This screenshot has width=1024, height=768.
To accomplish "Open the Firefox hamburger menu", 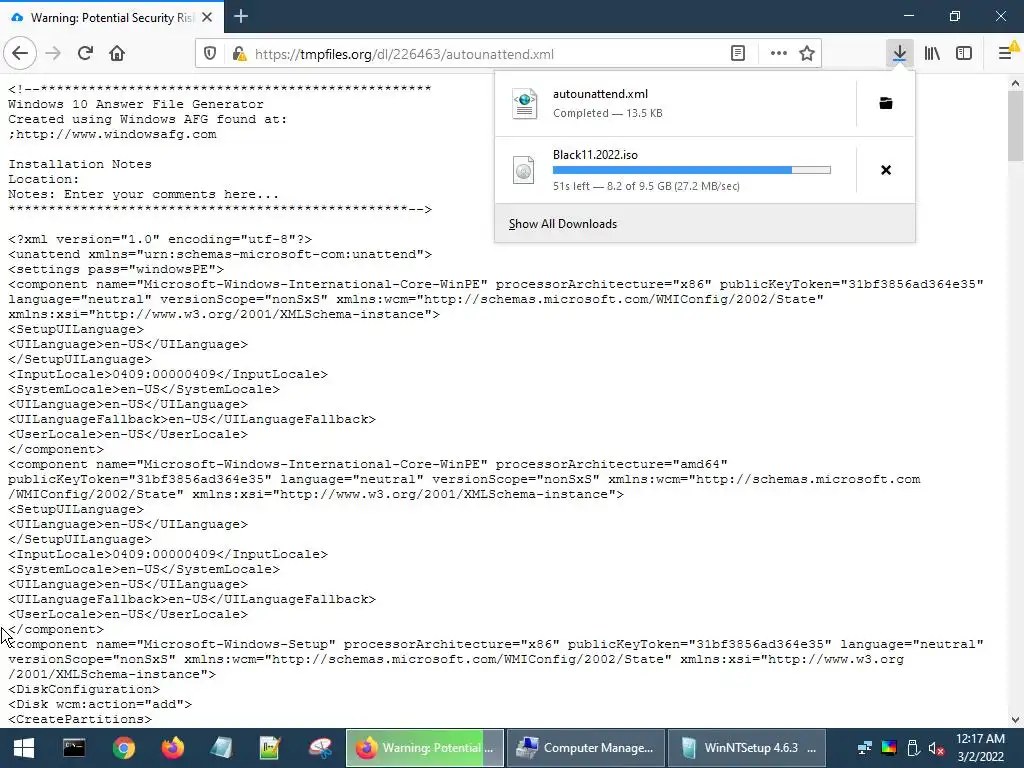I will (x=1006, y=54).
